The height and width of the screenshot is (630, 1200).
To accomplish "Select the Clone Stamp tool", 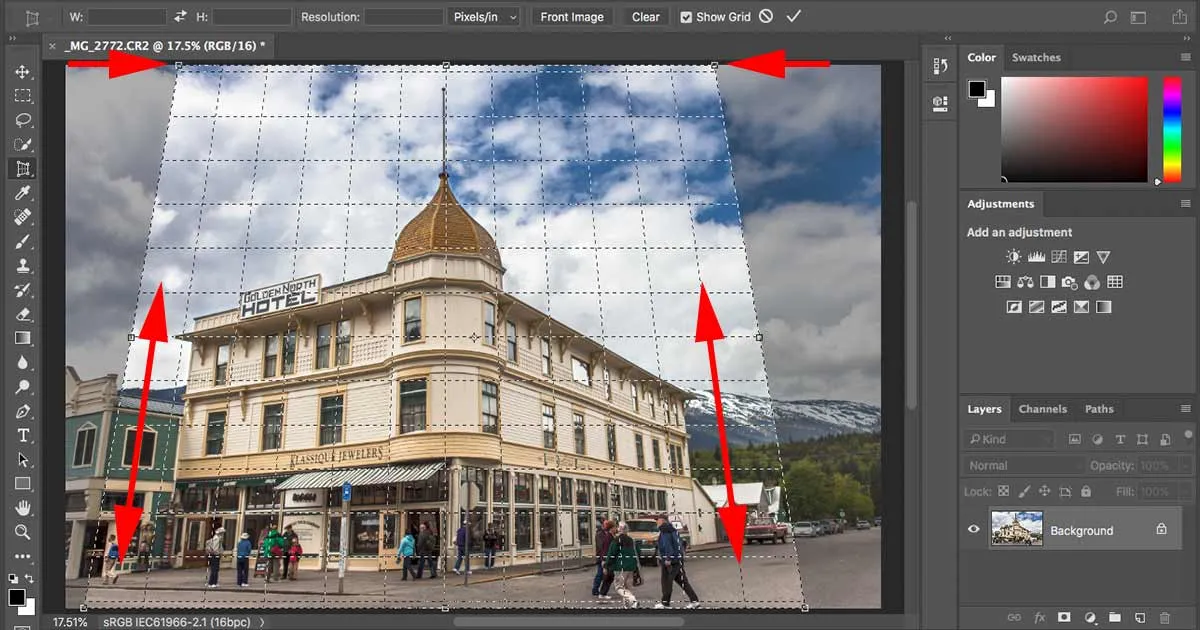I will tap(22, 266).
